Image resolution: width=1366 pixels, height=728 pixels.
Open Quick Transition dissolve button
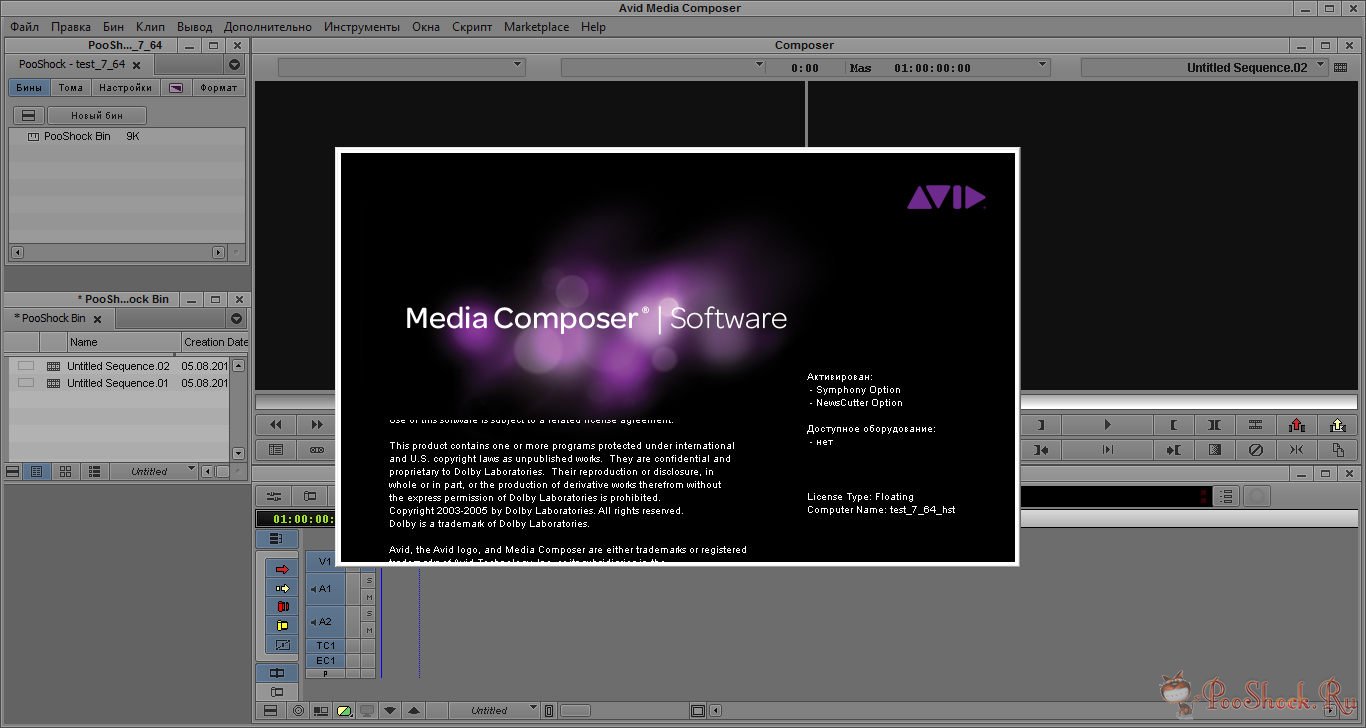click(1215, 450)
